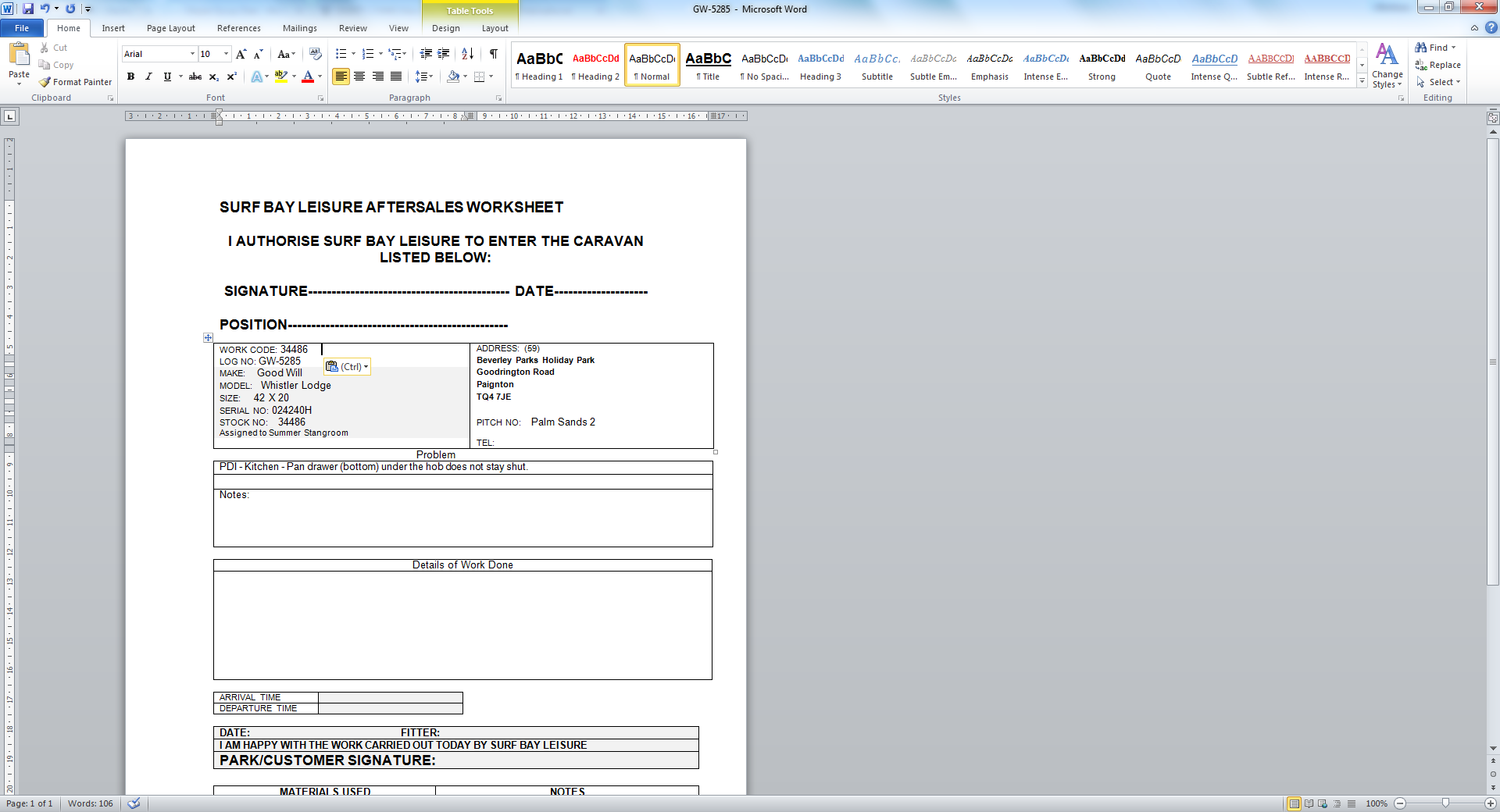Toggle Show/Hide paragraph marks

pos(494,54)
